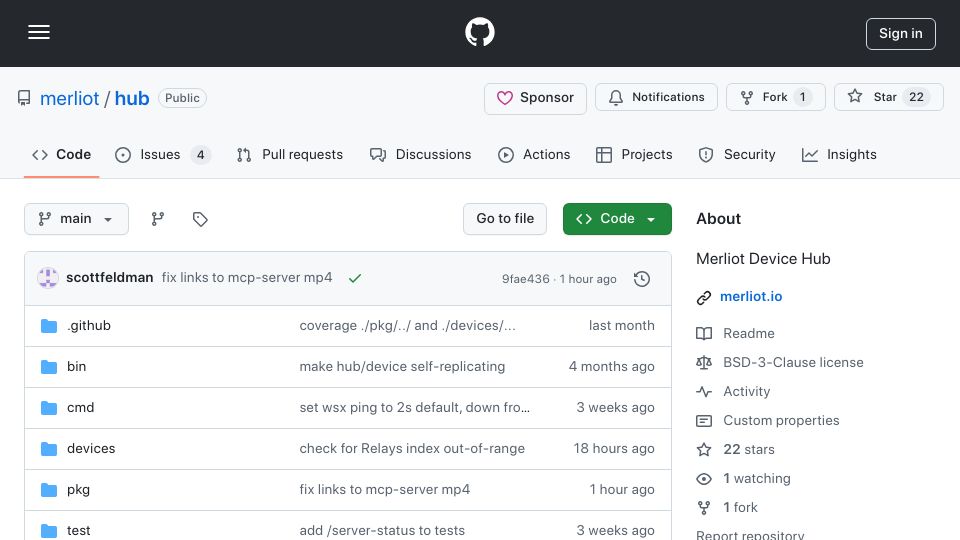Switch to the Code tab
The width and height of the screenshot is (960, 540).
click(x=61, y=155)
